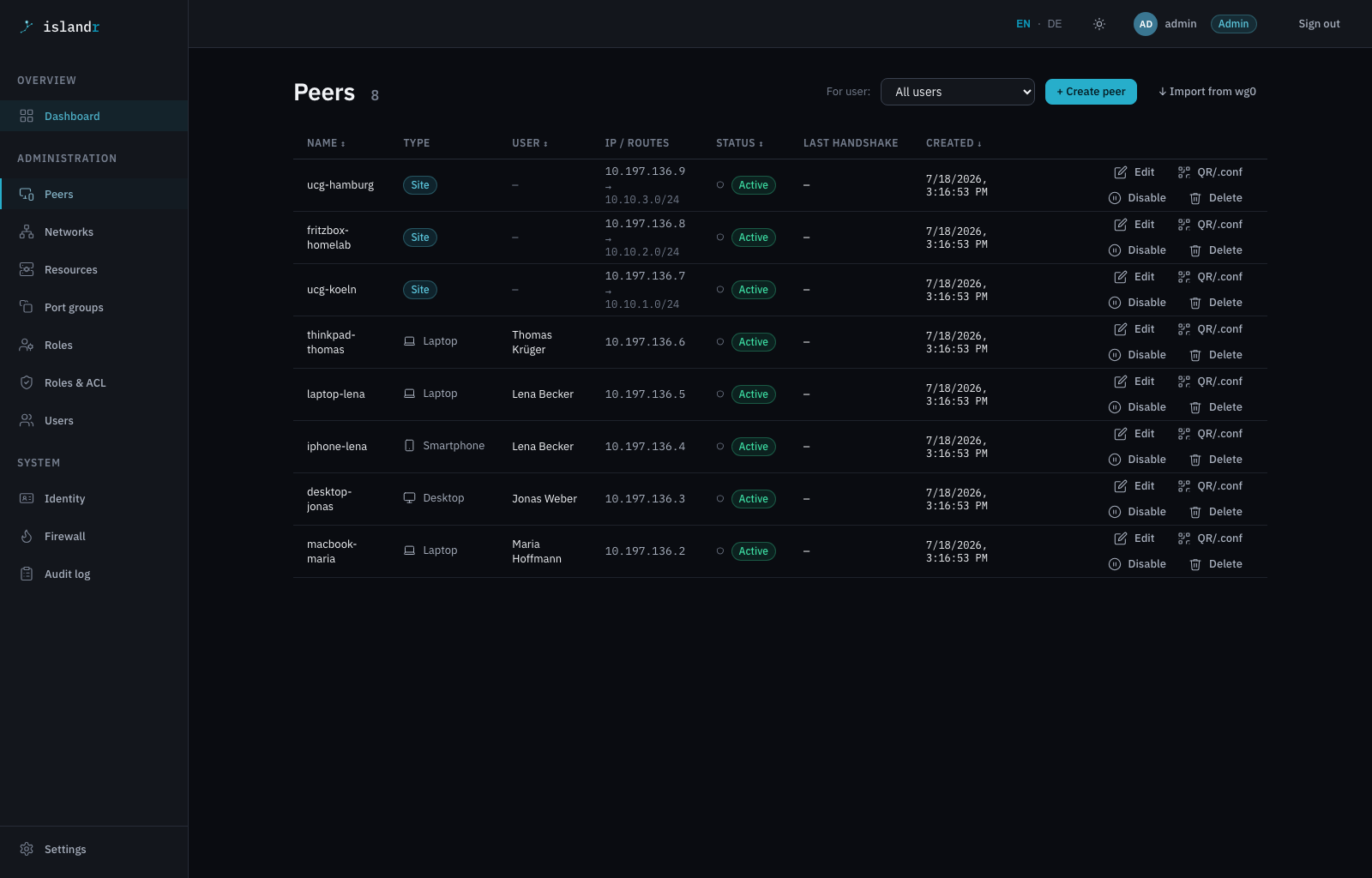This screenshot has height=878, width=1372.
Task: Toggle the light/dark theme sun icon
Action: pyautogui.click(x=1099, y=24)
